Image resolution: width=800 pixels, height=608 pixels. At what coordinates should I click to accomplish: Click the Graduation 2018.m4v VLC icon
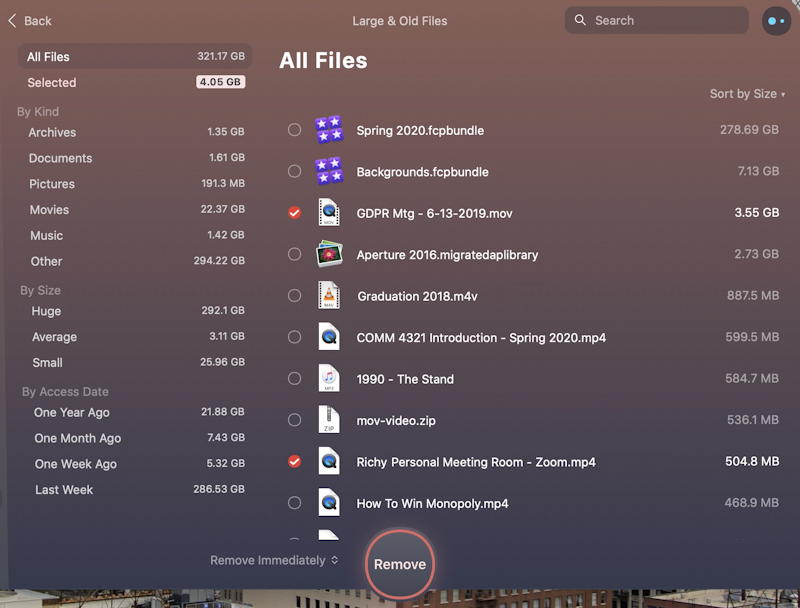[329, 295]
